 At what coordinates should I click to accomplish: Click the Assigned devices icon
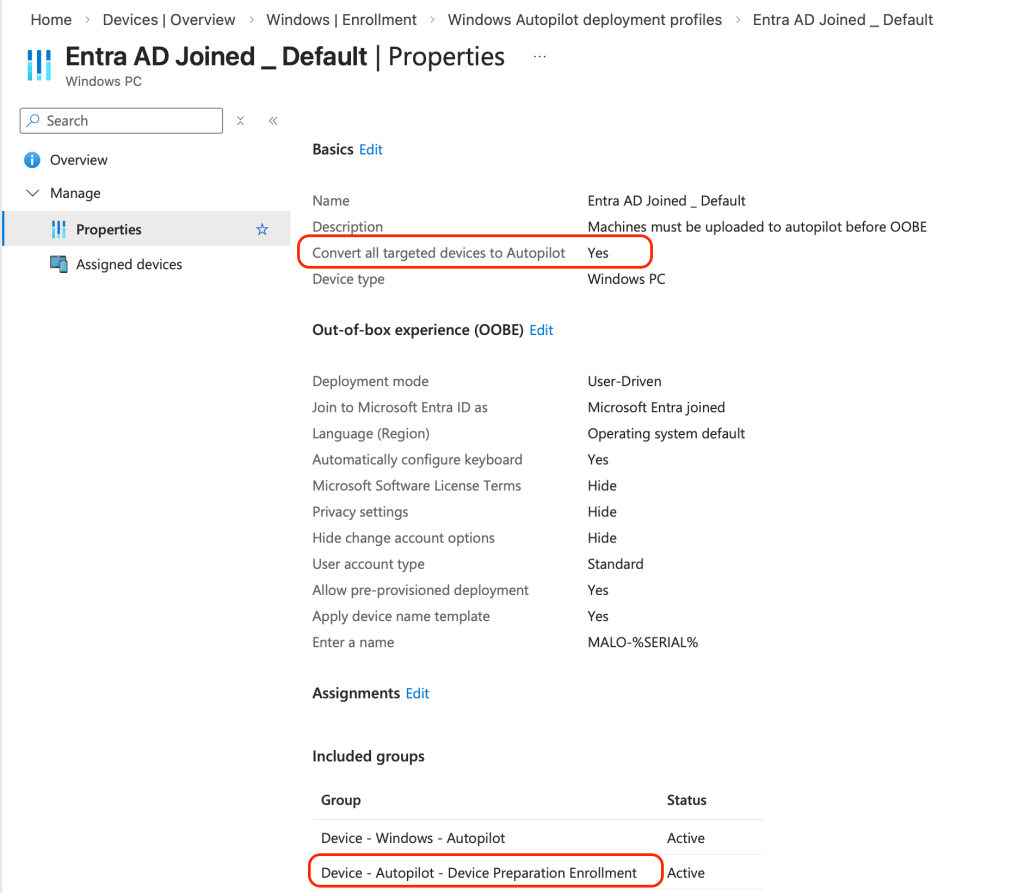coord(58,265)
